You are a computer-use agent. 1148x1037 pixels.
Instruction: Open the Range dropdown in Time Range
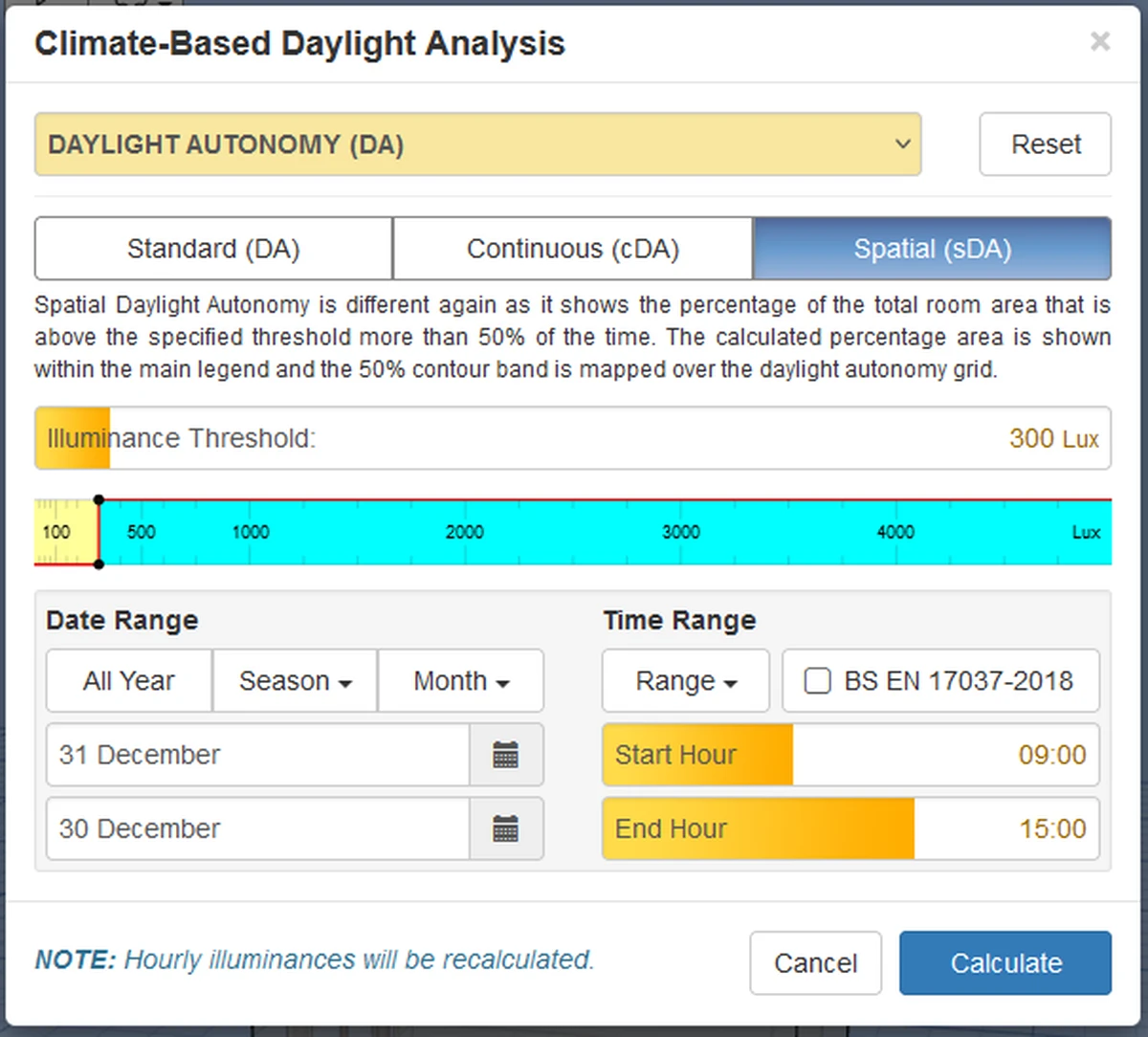pyautogui.click(x=685, y=680)
